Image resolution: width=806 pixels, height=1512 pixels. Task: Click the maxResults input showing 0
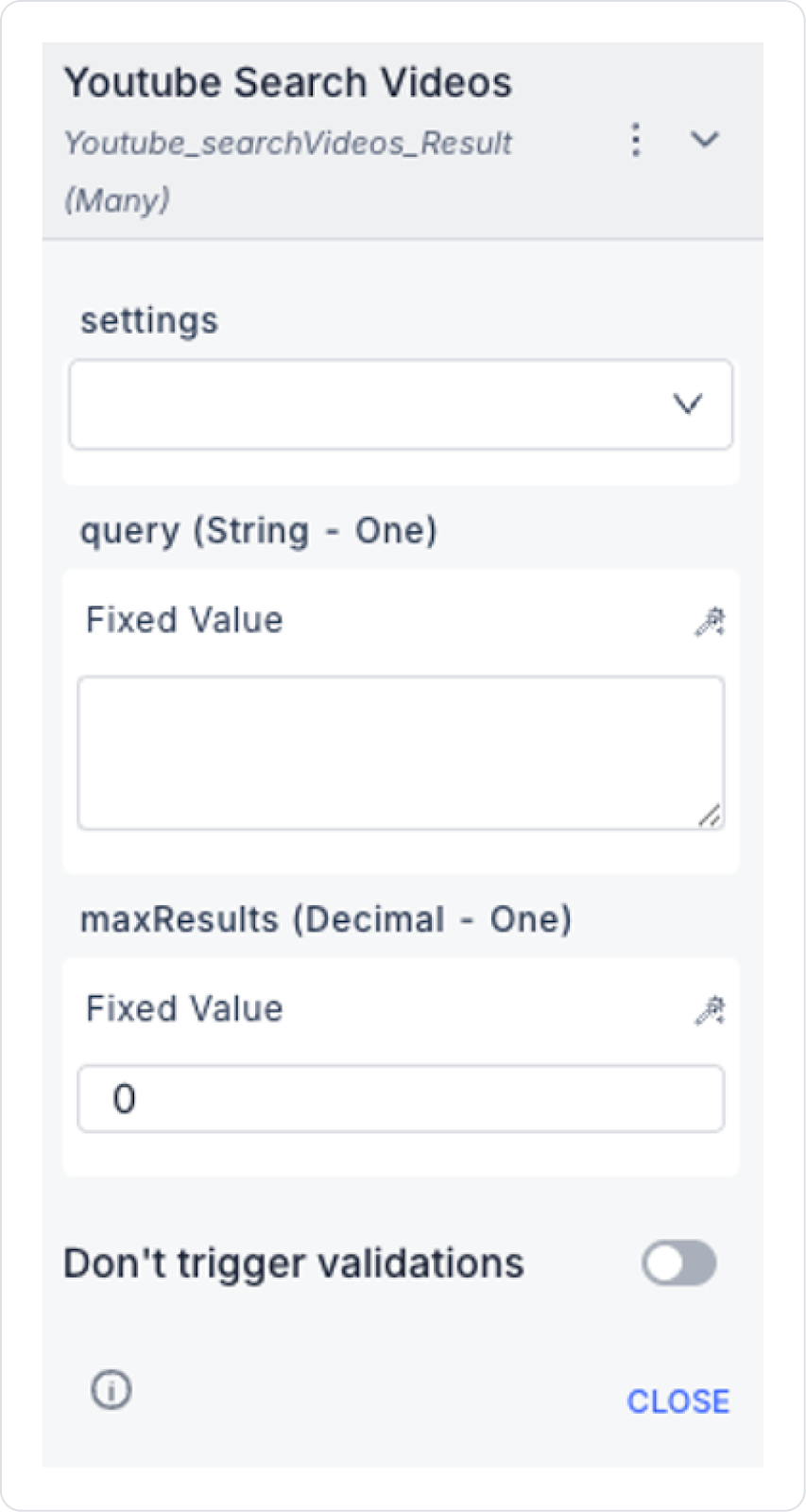pyautogui.click(x=400, y=1098)
